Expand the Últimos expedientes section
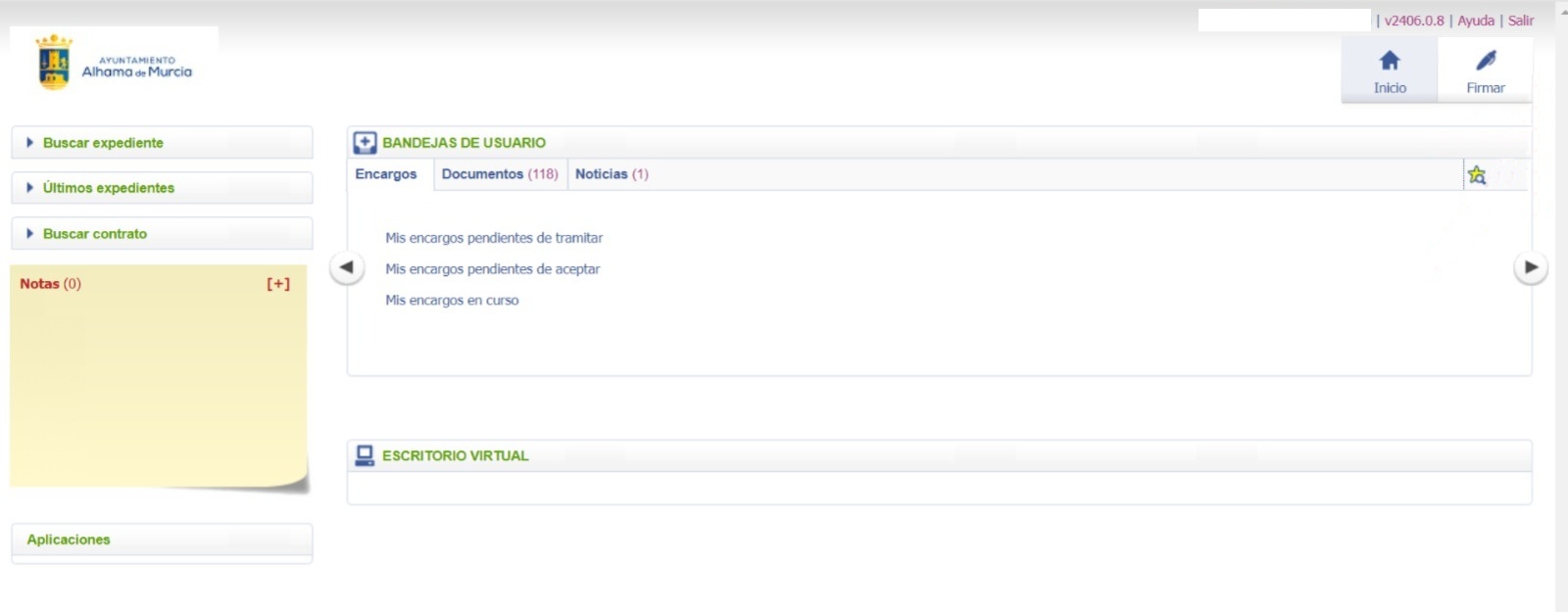Screen dimensions: 1568x612 tap(108, 188)
